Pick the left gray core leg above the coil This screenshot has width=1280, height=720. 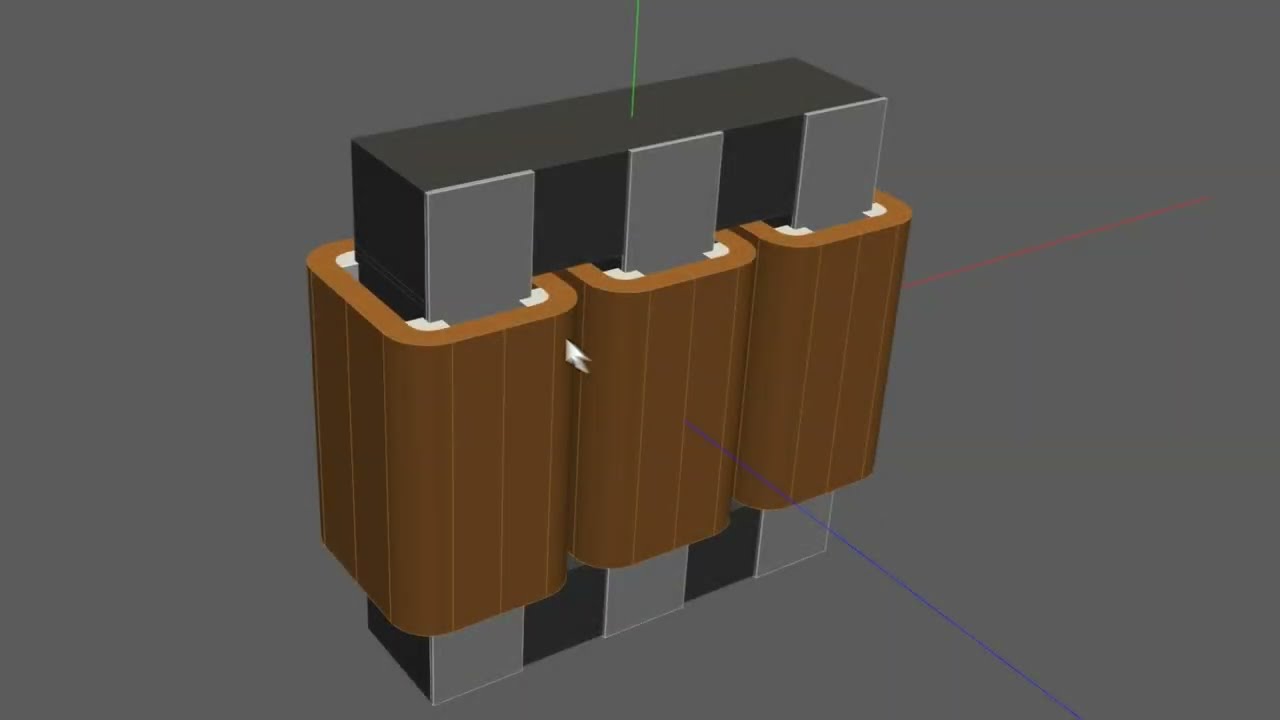[480, 245]
